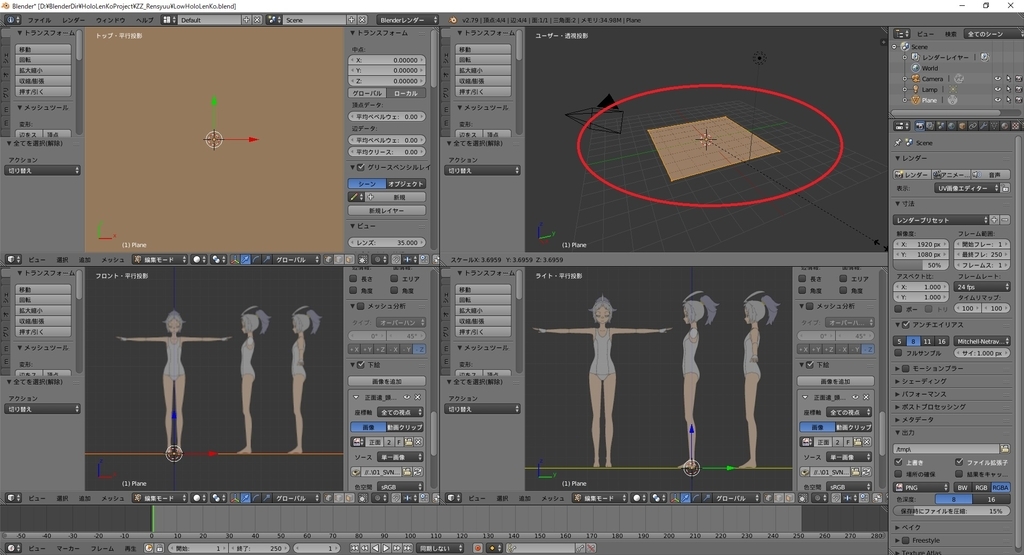Enable the モーションブラー checkbox
Image resolution: width=1024 pixels, height=555 pixels.
pyautogui.click(x=906, y=368)
